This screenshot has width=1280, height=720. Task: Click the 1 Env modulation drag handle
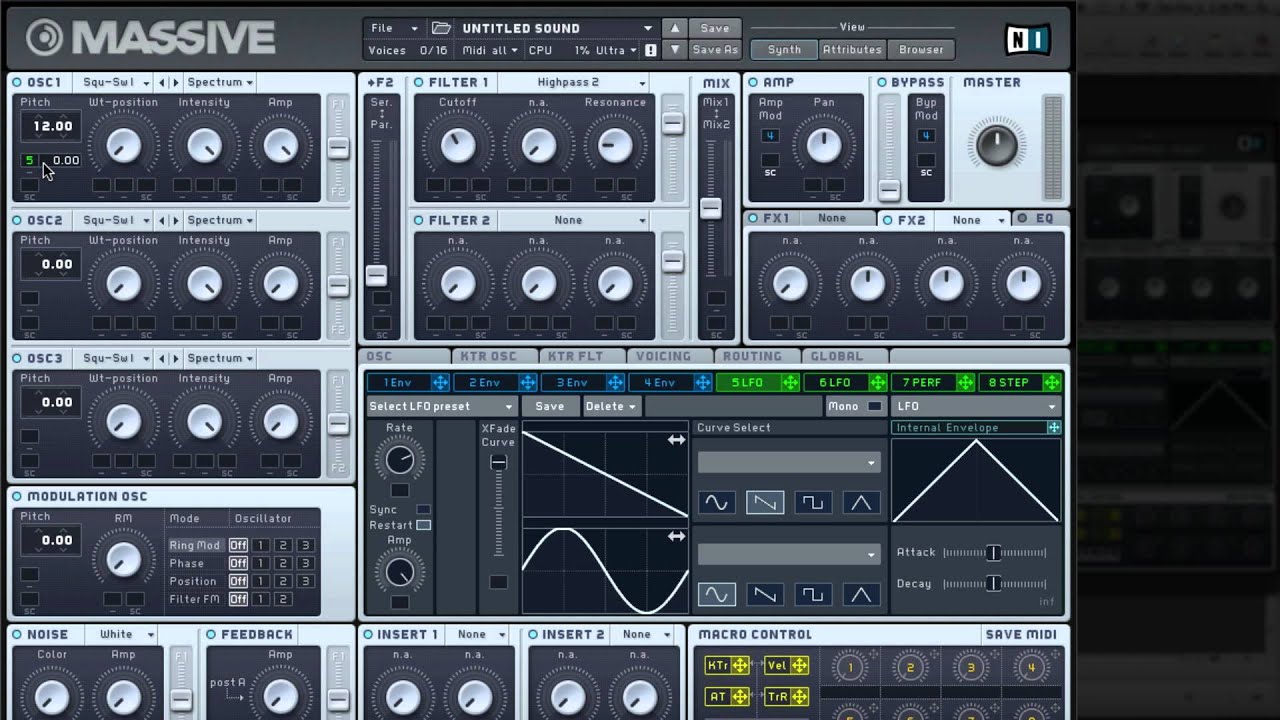coord(440,382)
